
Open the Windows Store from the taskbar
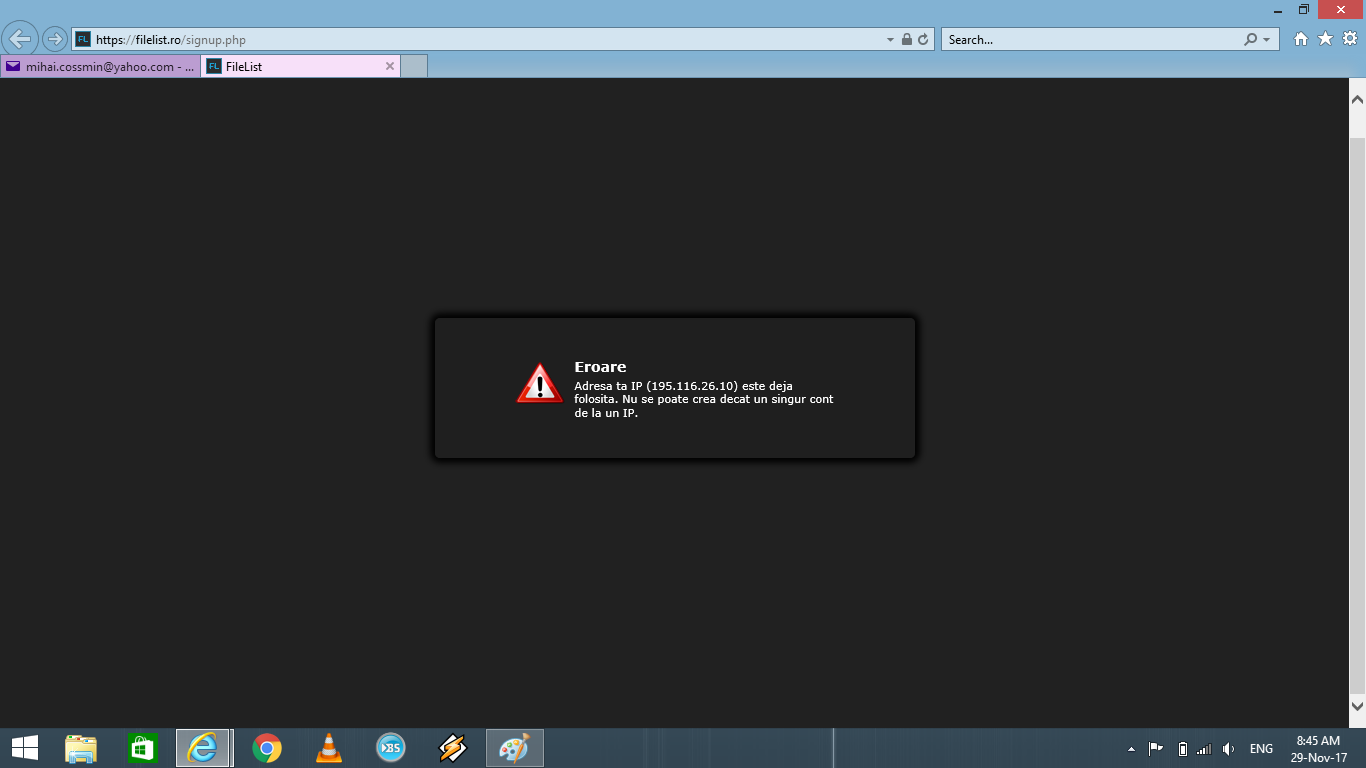point(142,748)
